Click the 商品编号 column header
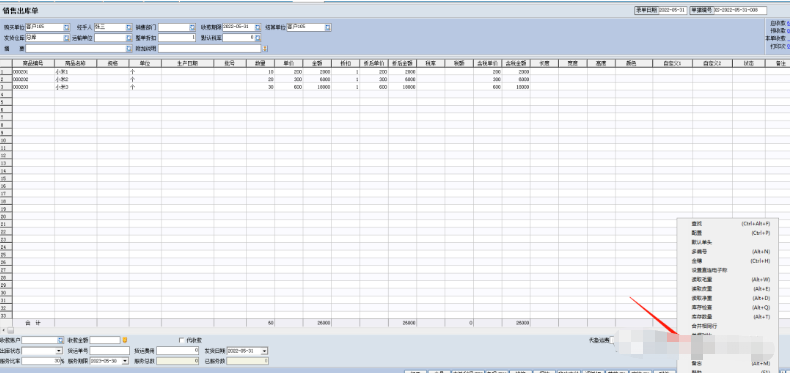The image size is (804, 373). pos(33,64)
